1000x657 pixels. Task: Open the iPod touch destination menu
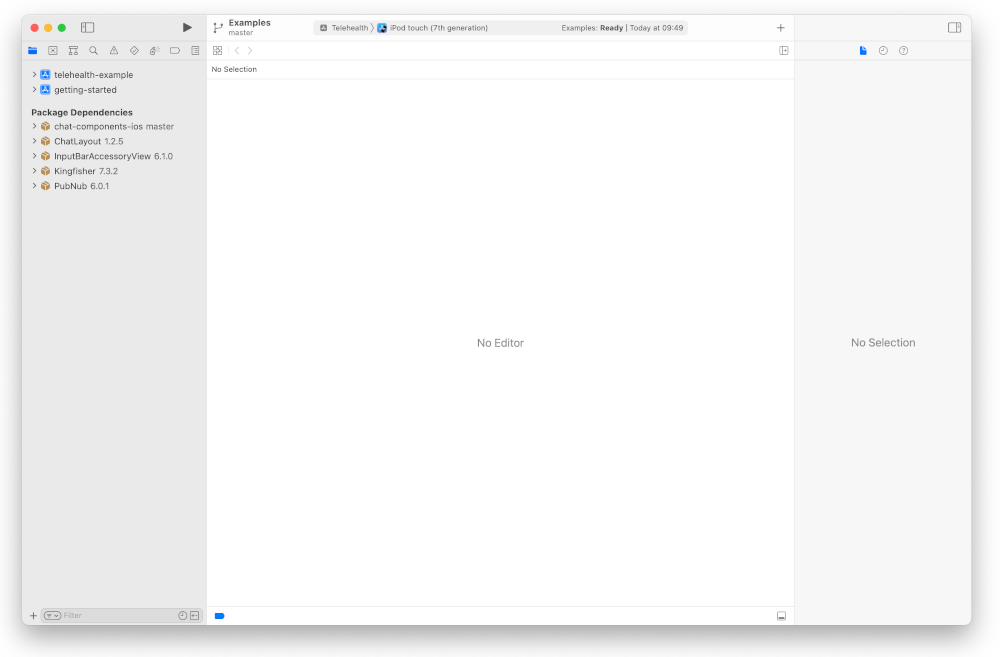click(x=440, y=28)
